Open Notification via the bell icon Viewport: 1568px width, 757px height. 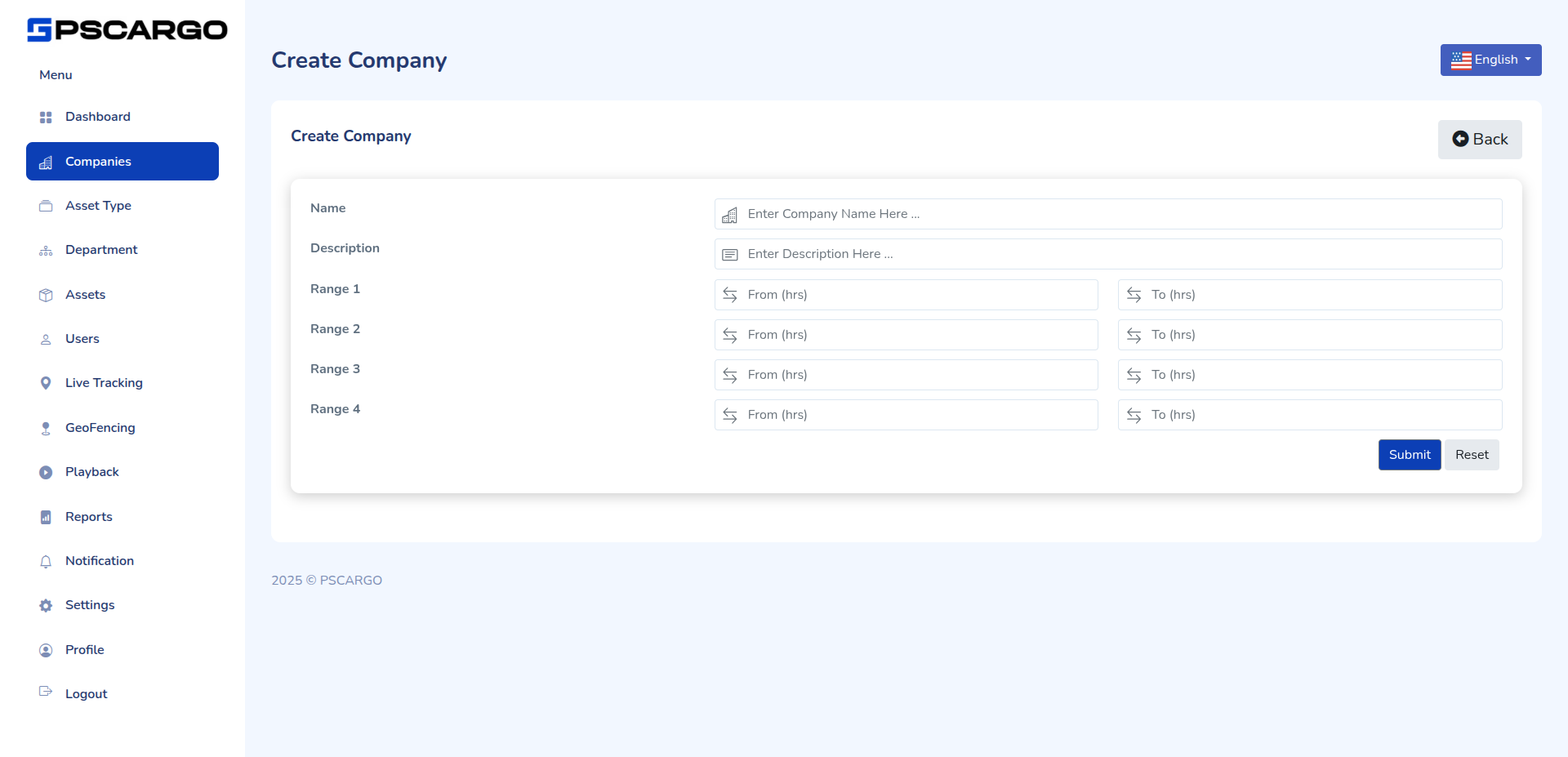[46, 561]
